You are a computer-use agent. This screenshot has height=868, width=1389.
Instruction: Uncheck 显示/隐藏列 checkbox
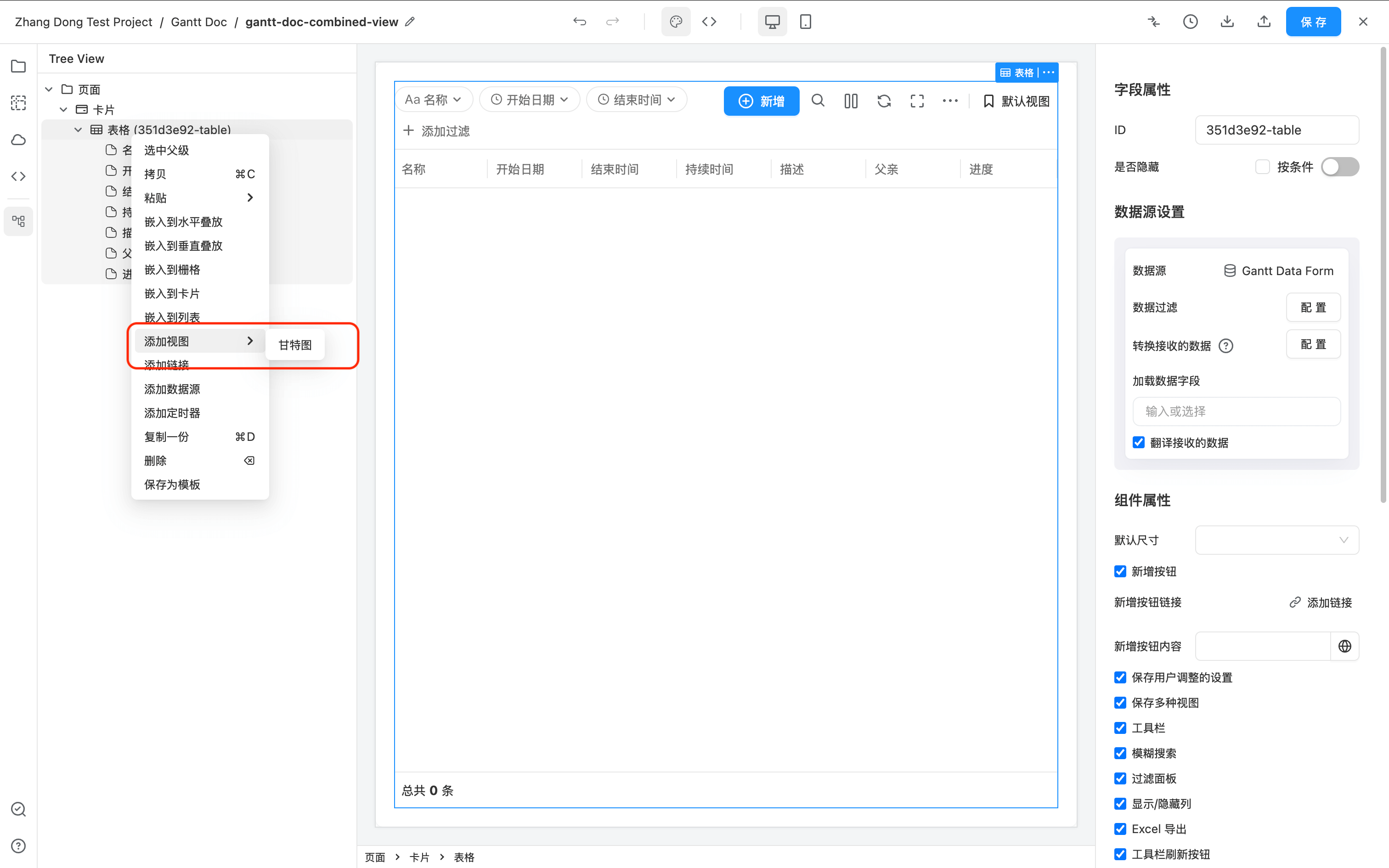[1120, 804]
